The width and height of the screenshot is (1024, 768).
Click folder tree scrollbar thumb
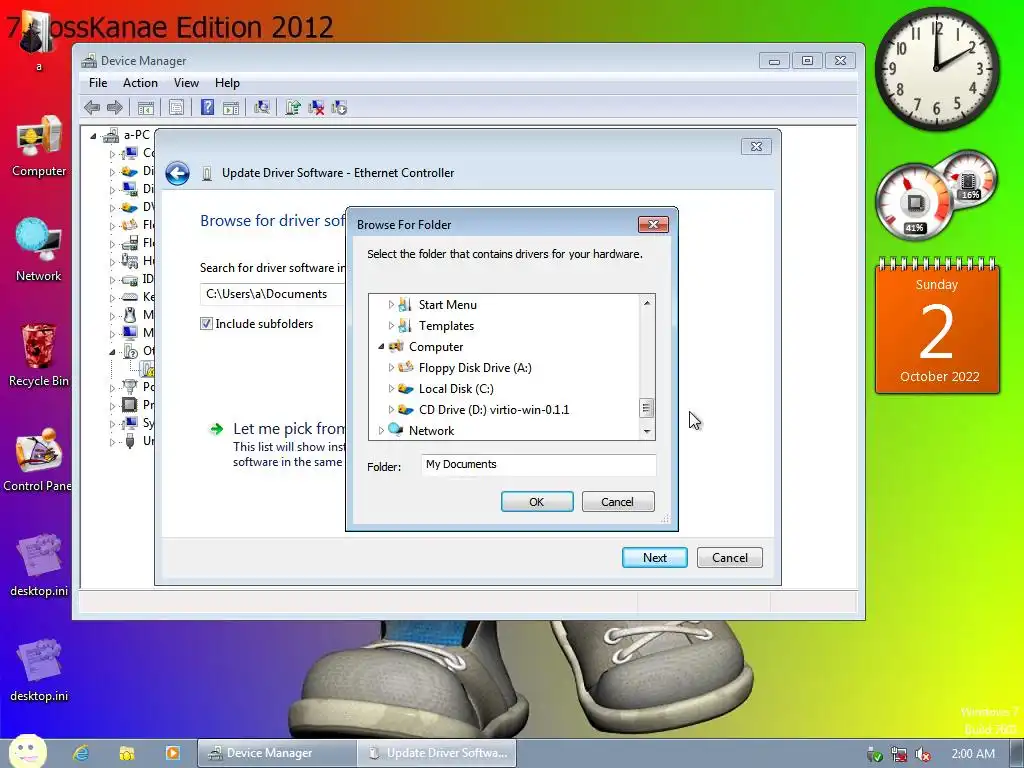(646, 408)
